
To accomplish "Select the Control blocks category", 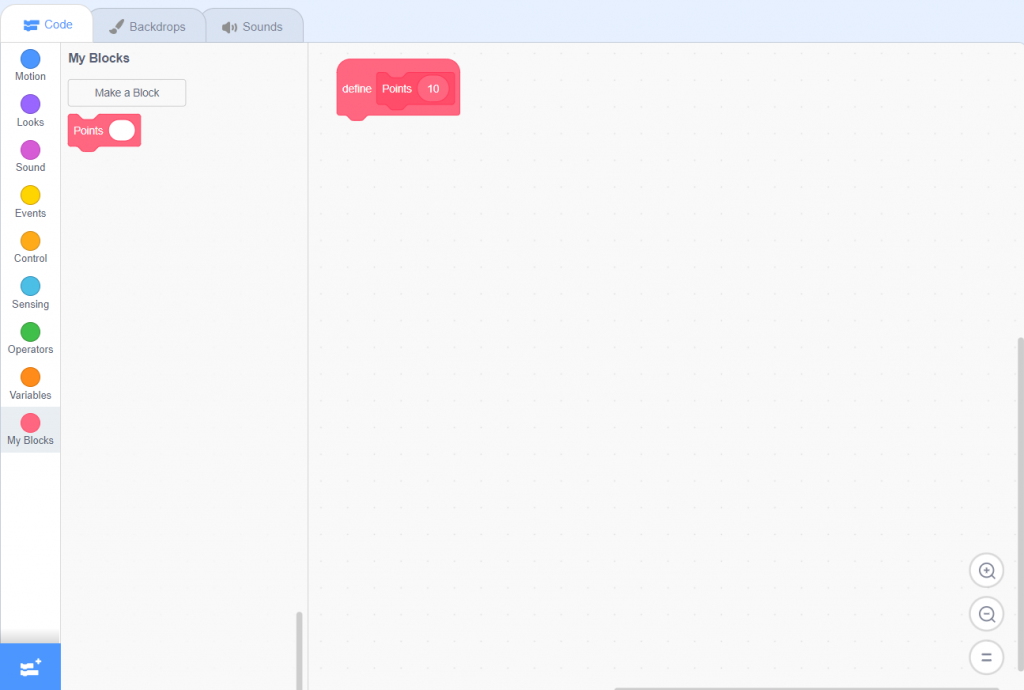I will click(x=30, y=247).
